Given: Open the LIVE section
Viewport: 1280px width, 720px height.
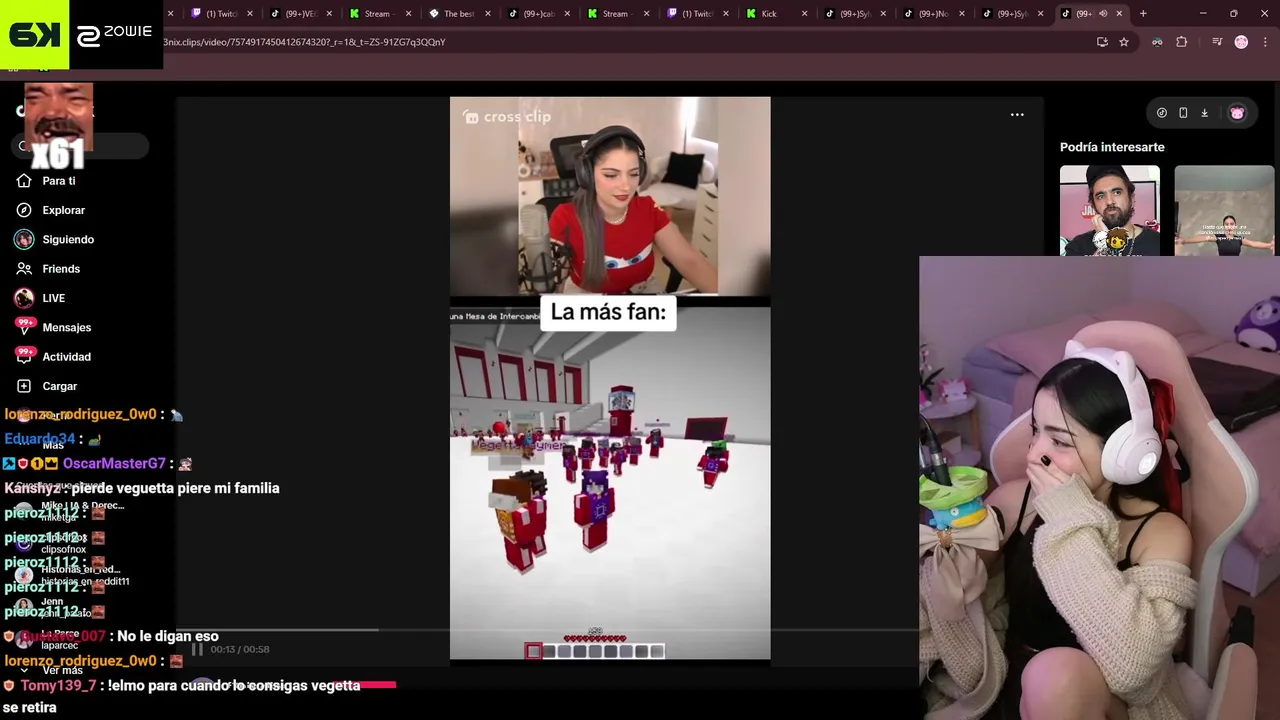Looking at the screenshot, I should pos(53,298).
